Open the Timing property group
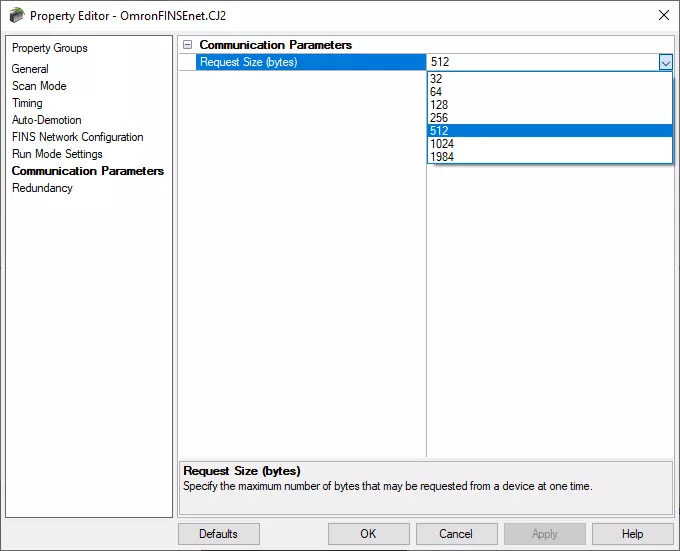This screenshot has width=680, height=551. tap(27, 103)
